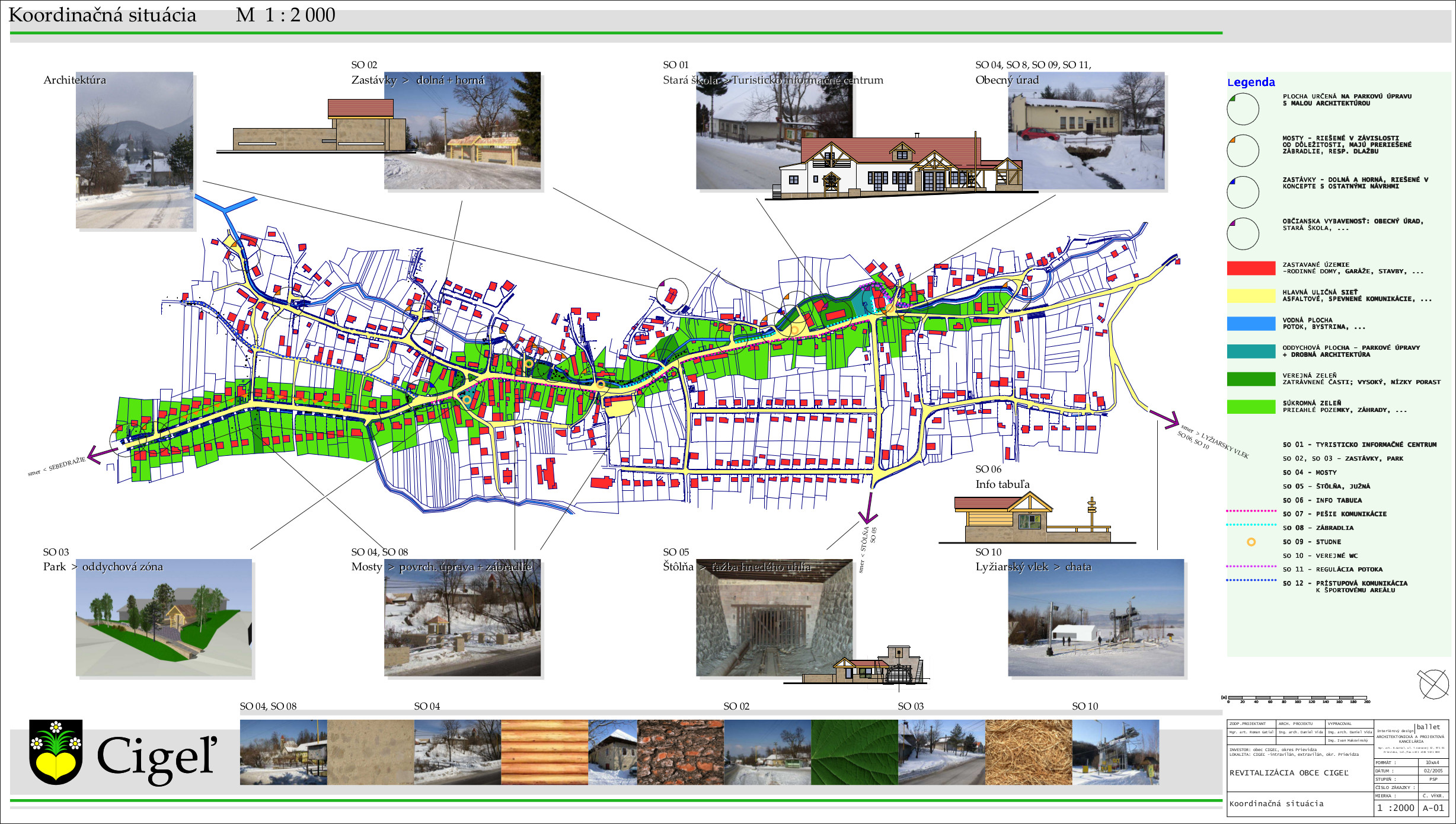Open the SO 02 Zastávky bus stop photo
The image size is (1456, 824).
462,130
